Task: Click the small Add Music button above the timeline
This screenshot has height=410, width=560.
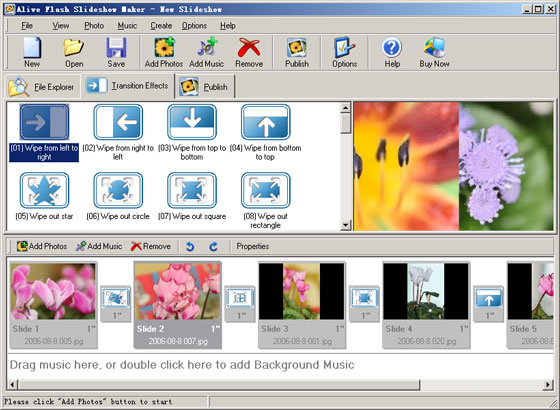Action: pyautogui.click(x=99, y=246)
